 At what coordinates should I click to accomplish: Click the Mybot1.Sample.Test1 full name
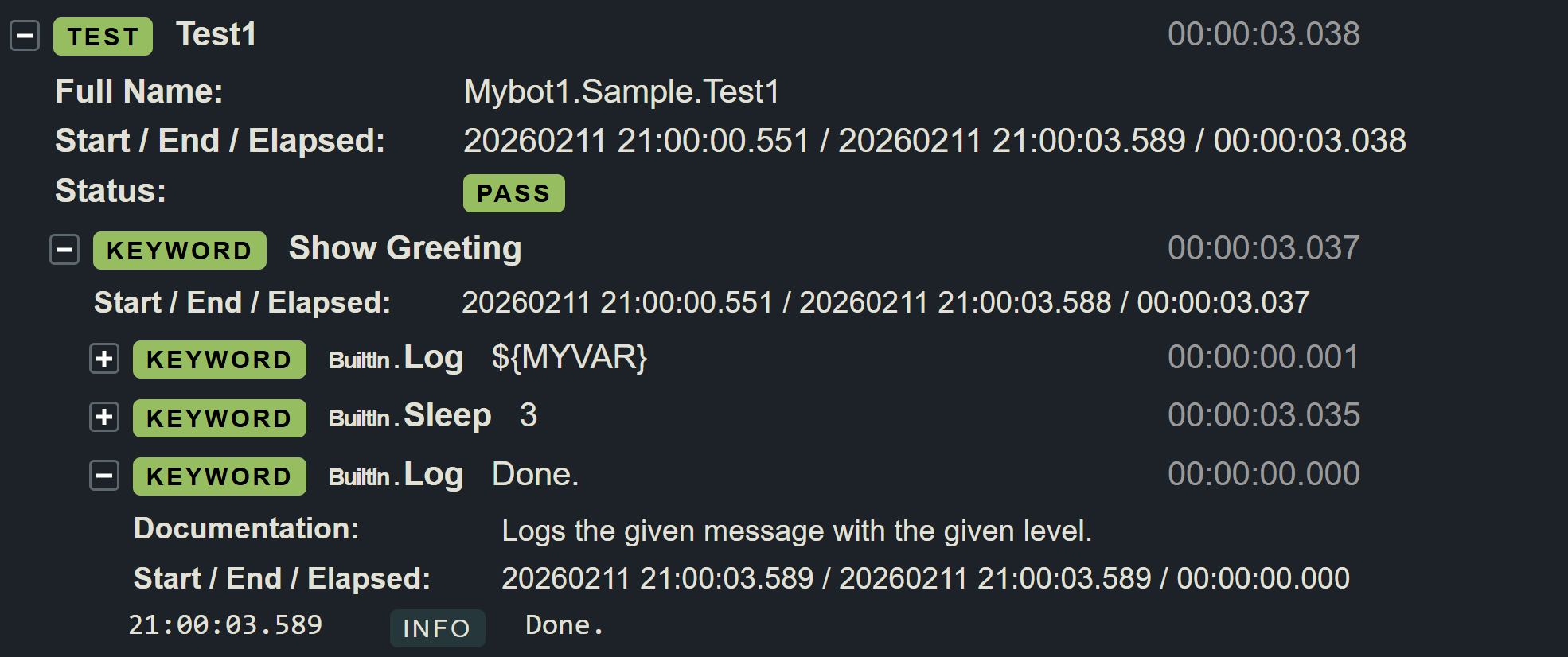[x=621, y=92]
